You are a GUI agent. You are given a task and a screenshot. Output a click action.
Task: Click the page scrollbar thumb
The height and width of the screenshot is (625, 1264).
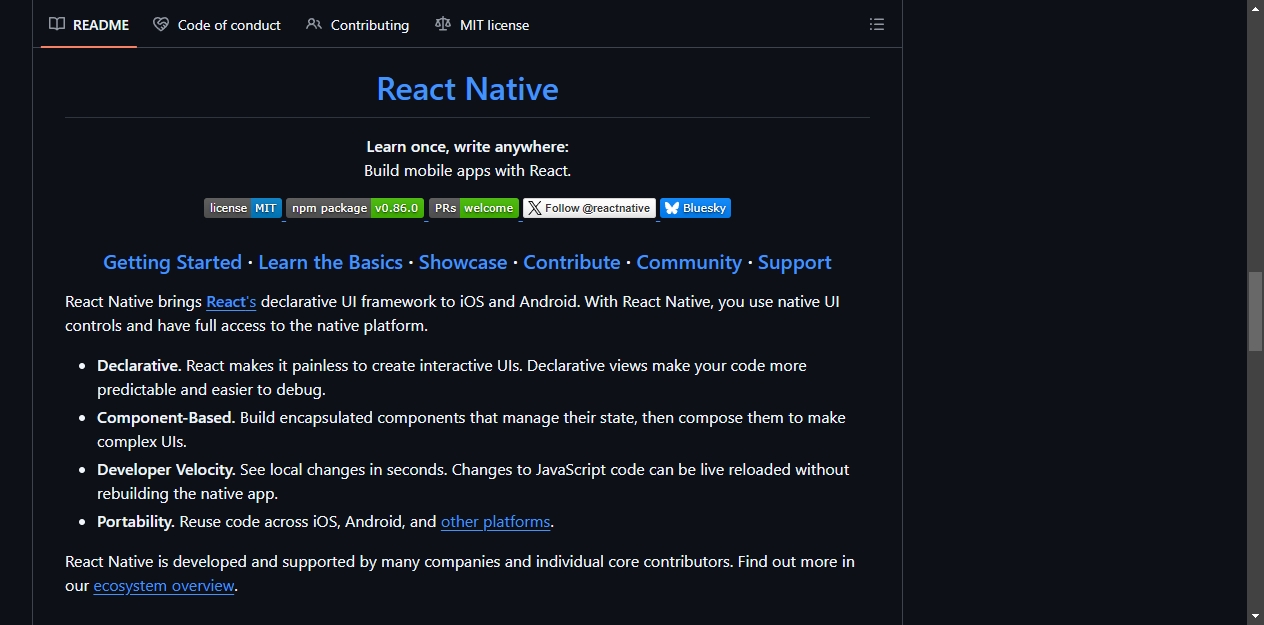click(1255, 311)
